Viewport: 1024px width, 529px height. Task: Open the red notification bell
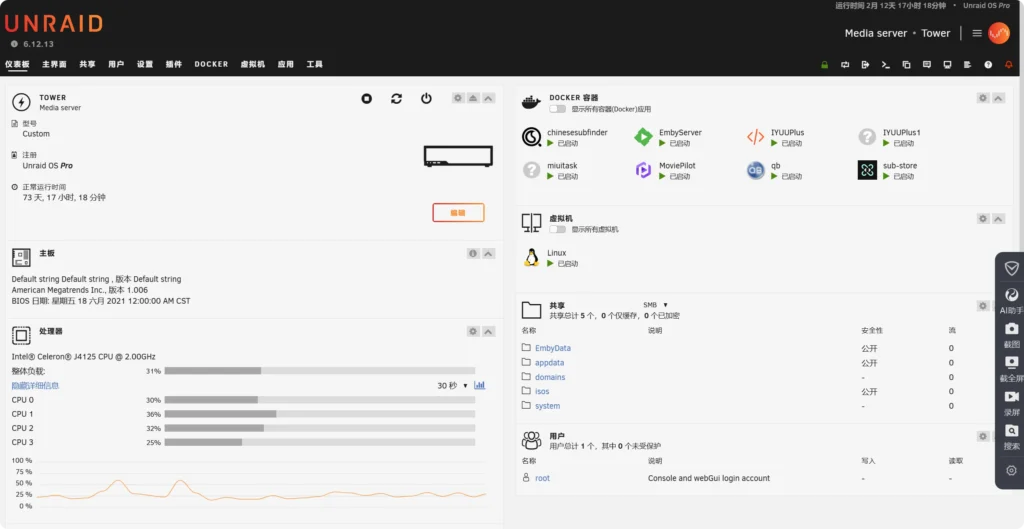pyautogui.click(x=1008, y=65)
